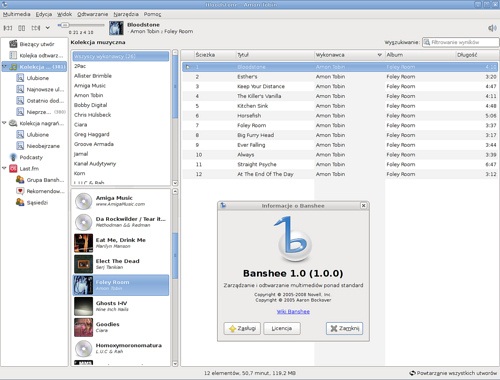Open the Wiki Banshee link
The height and width of the screenshot is (380, 500).
(x=293, y=312)
